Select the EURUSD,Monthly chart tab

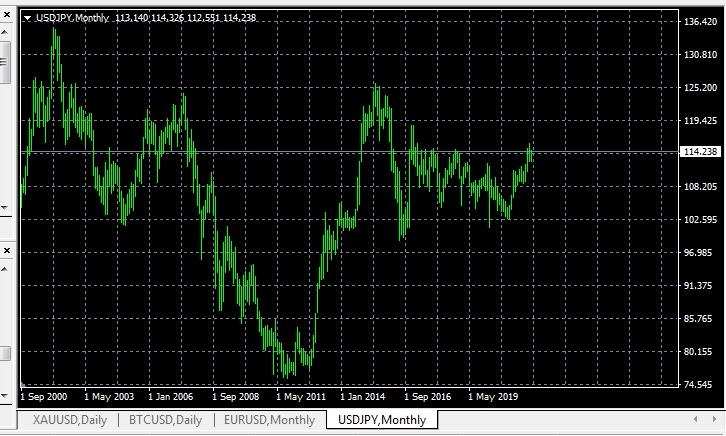[269, 420]
